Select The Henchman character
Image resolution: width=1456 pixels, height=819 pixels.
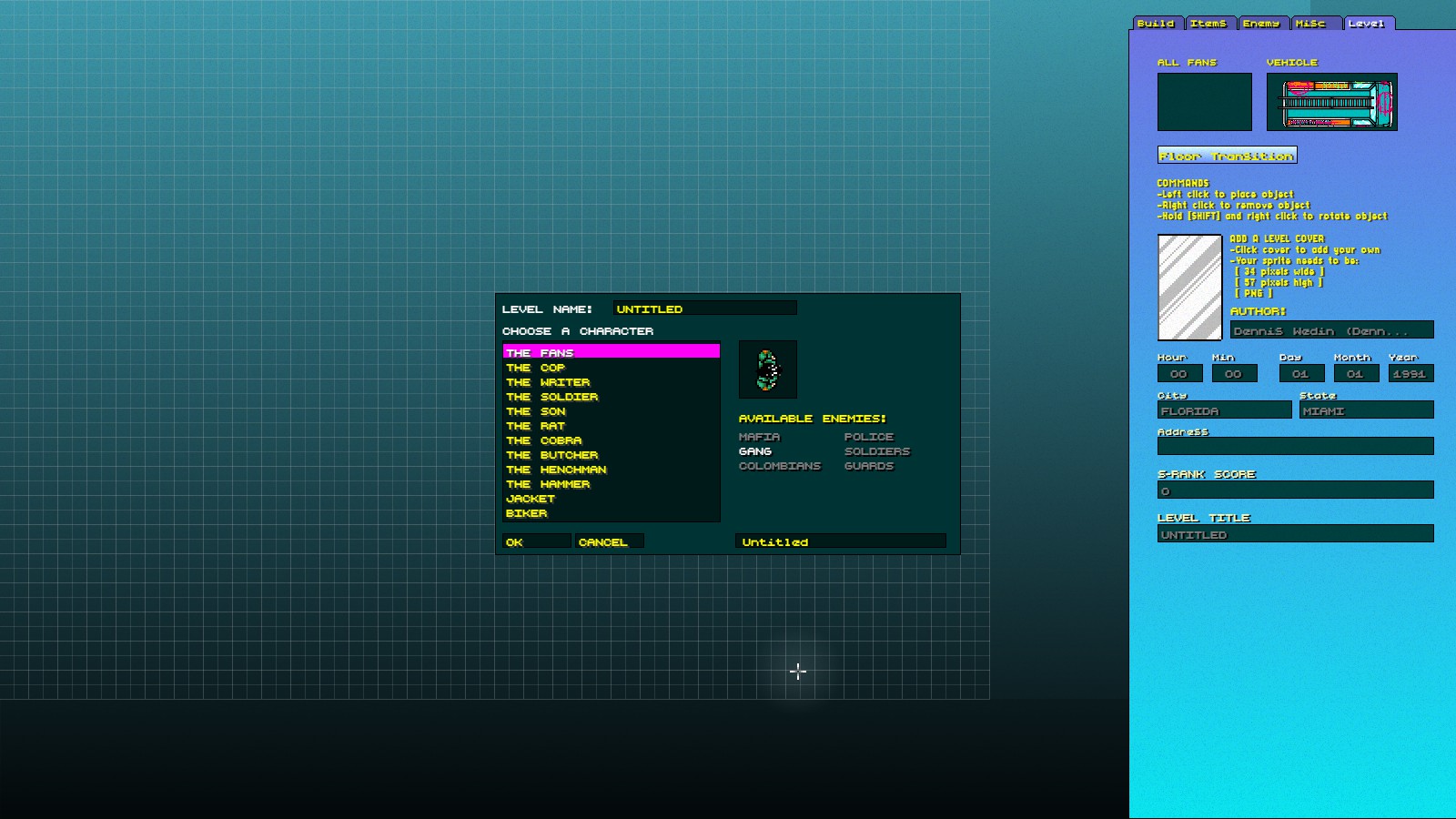556,470
